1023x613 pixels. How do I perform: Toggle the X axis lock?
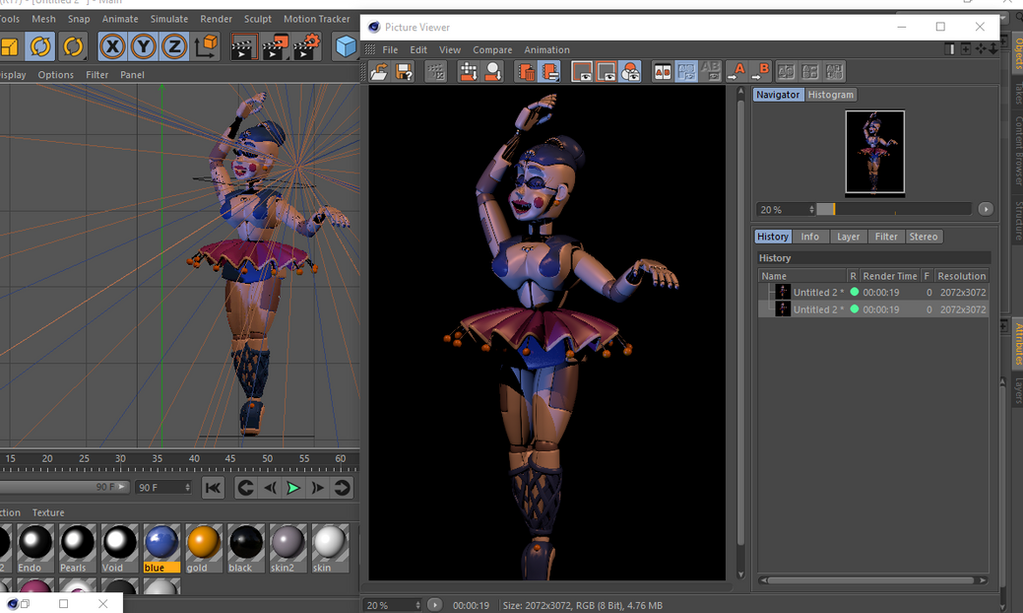113,47
